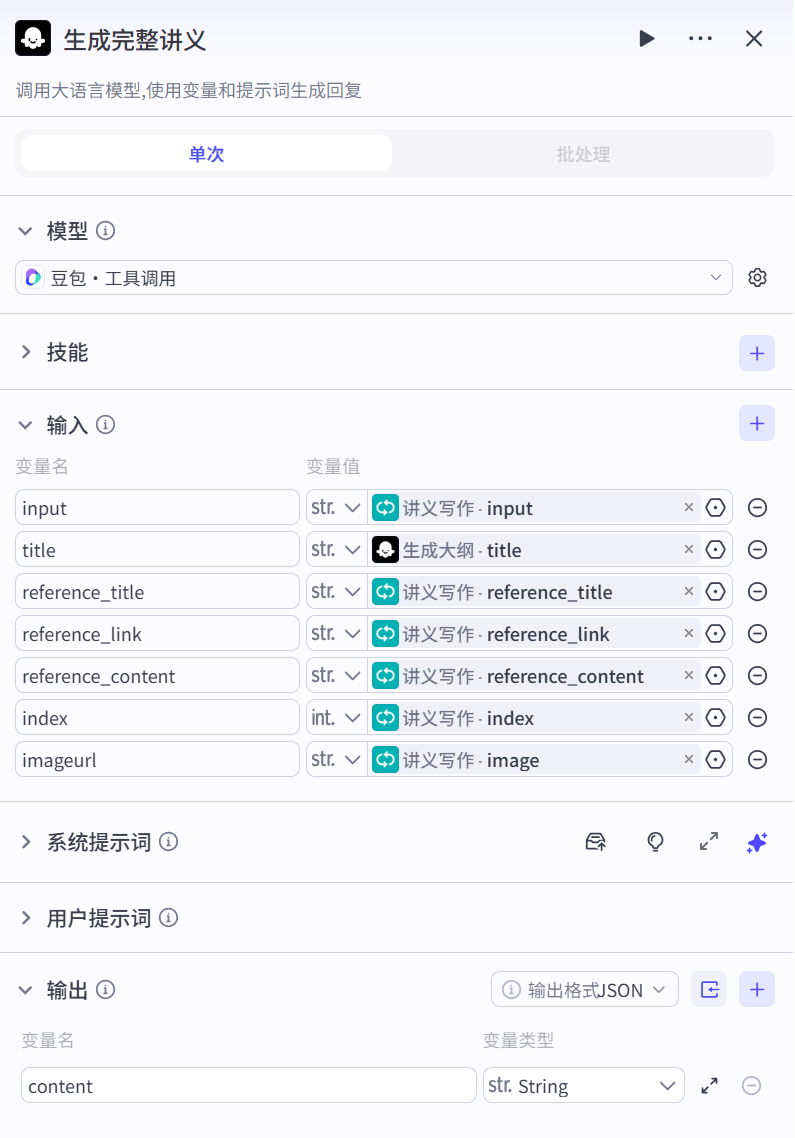Expand system prompt editor to full size

(x=709, y=842)
